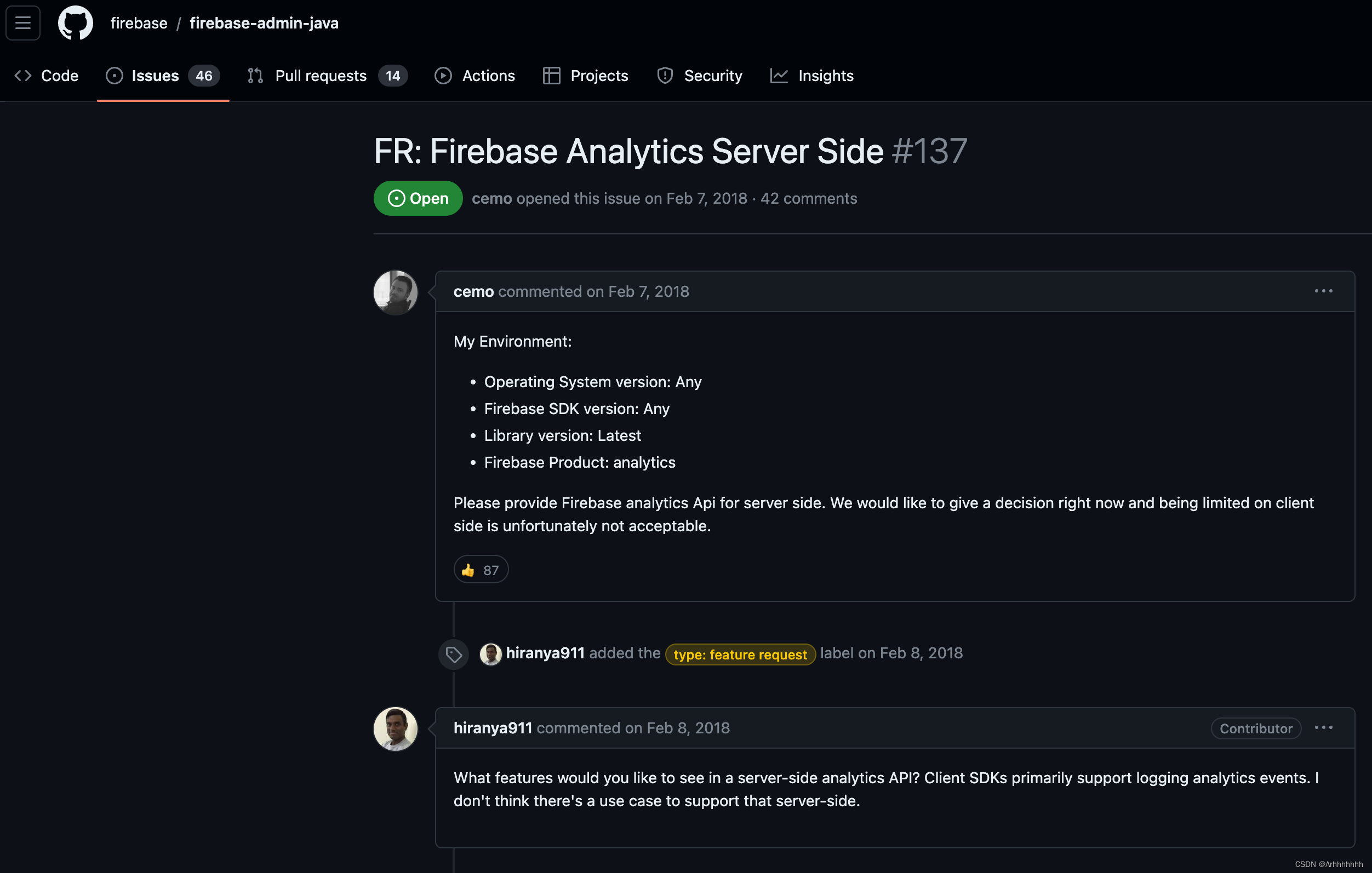
Task: Switch to the Code tab
Action: 47,76
